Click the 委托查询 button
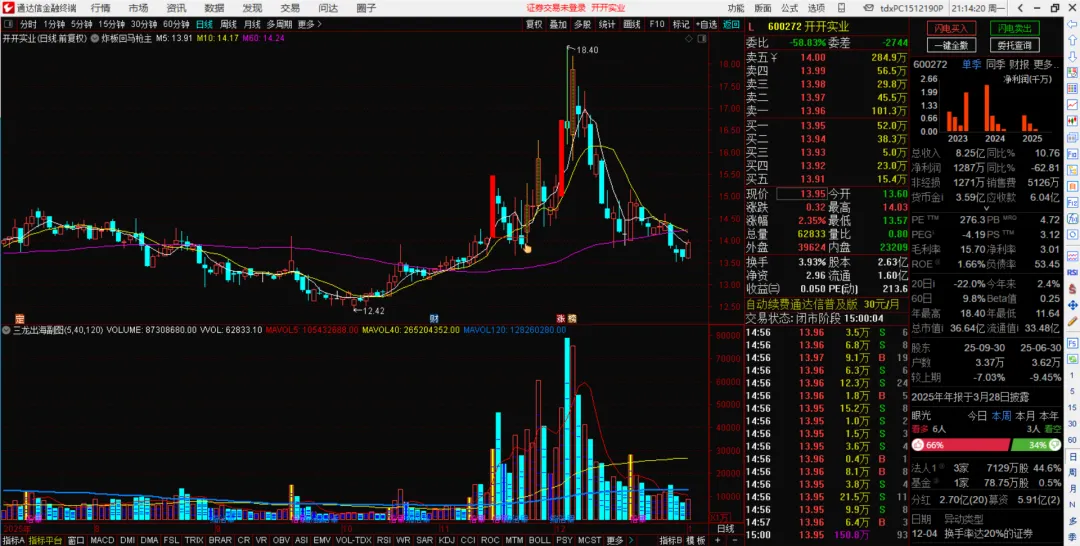Viewport: 1080px width, 546px height. (x=1015, y=45)
